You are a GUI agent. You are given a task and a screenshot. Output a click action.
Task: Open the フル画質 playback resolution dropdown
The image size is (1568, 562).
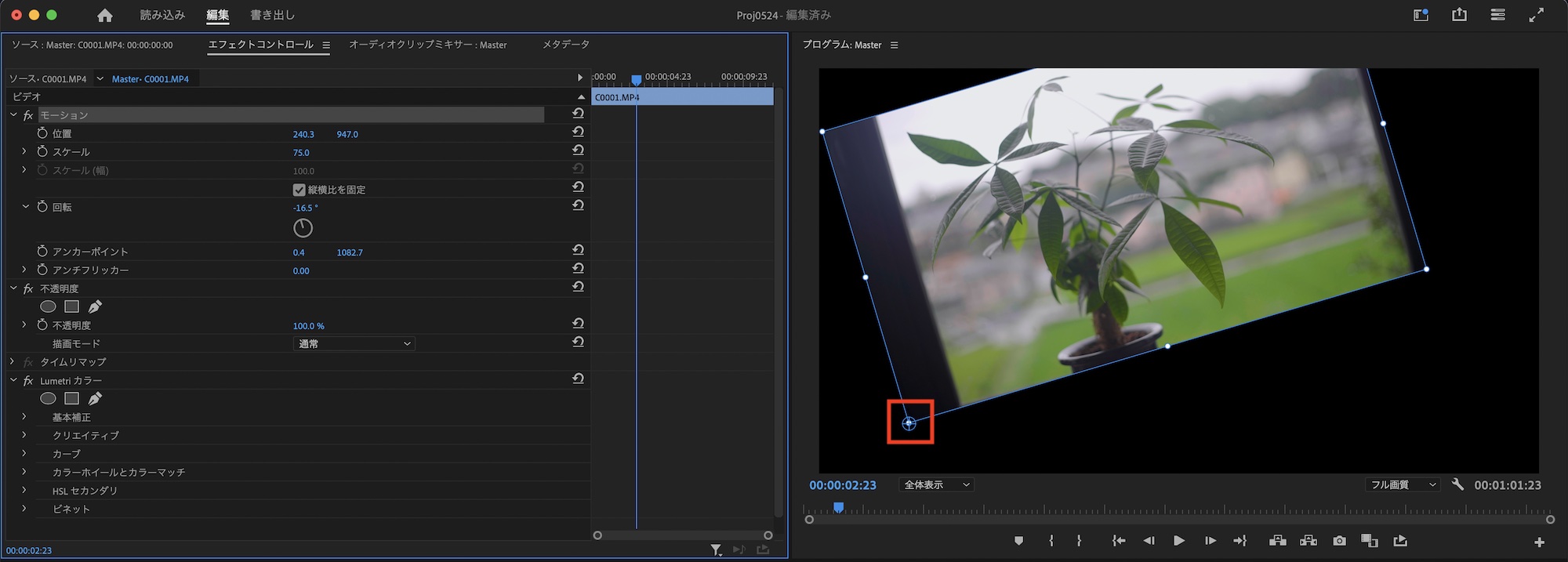pyautogui.click(x=1403, y=484)
